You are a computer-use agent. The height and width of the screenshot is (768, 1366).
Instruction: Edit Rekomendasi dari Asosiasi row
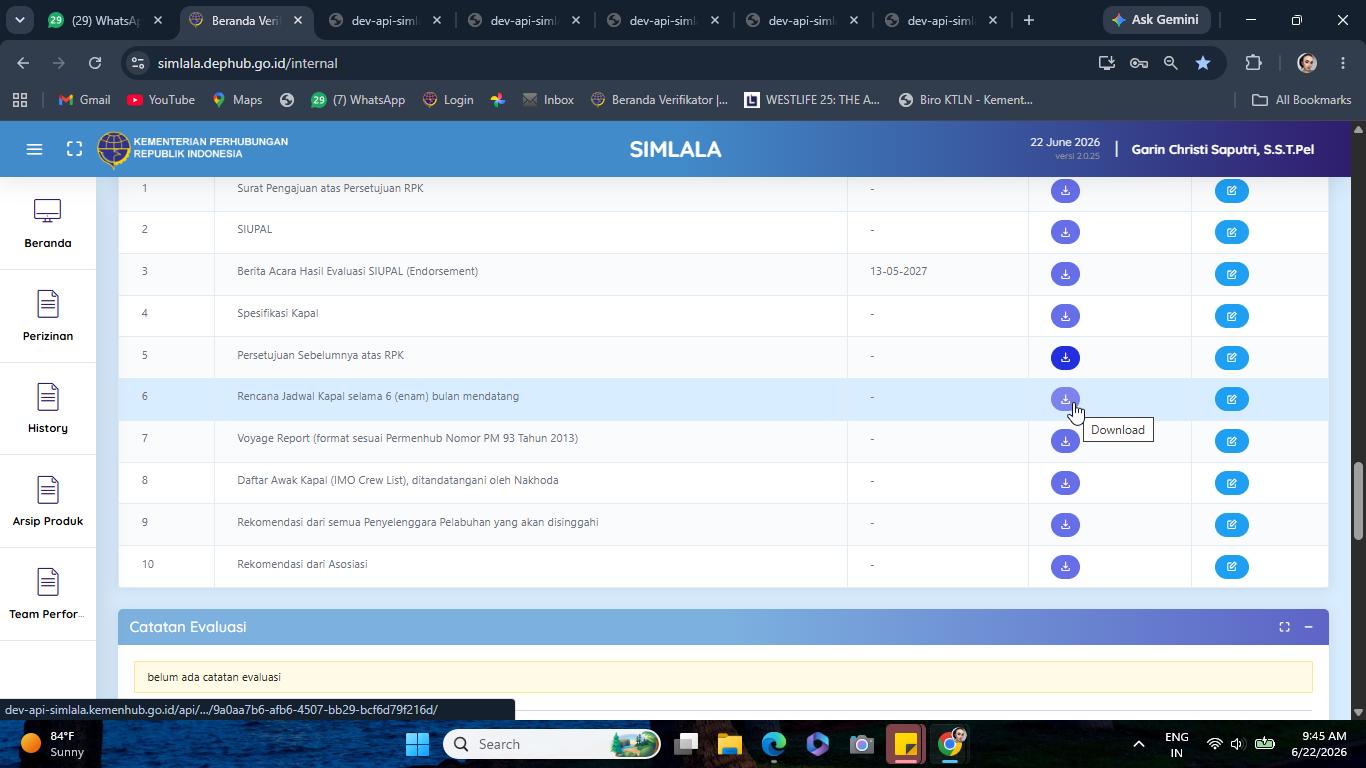point(1231,567)
